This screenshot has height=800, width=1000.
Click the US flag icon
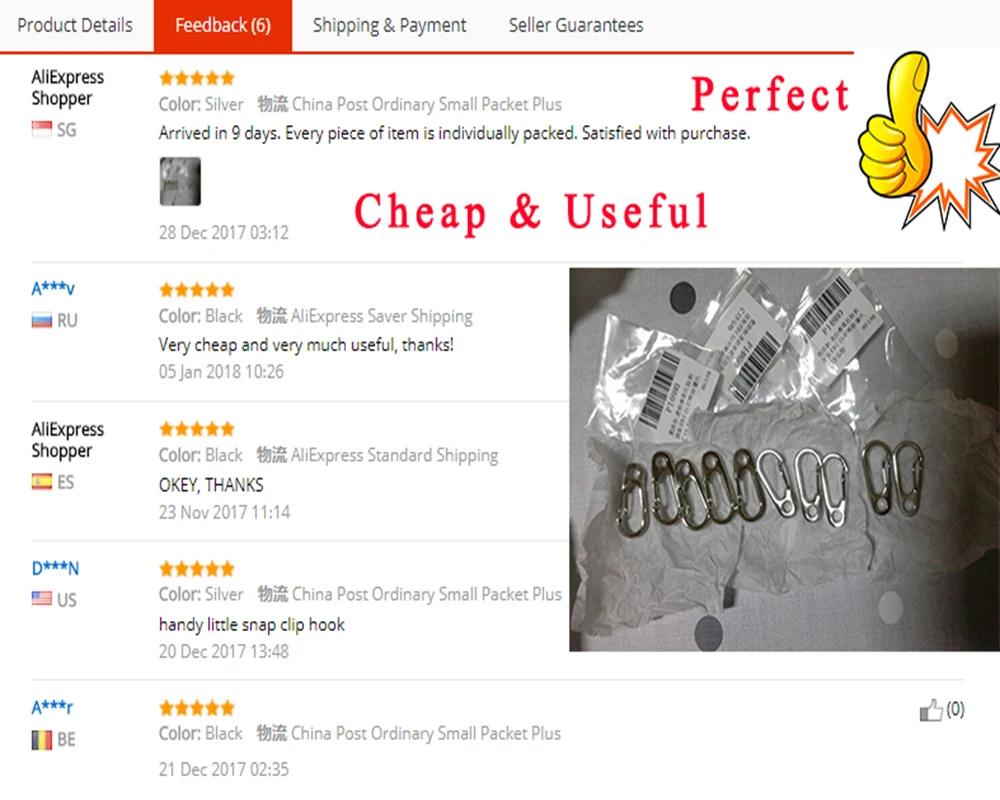pyautogui.click(x=41, y=598)
